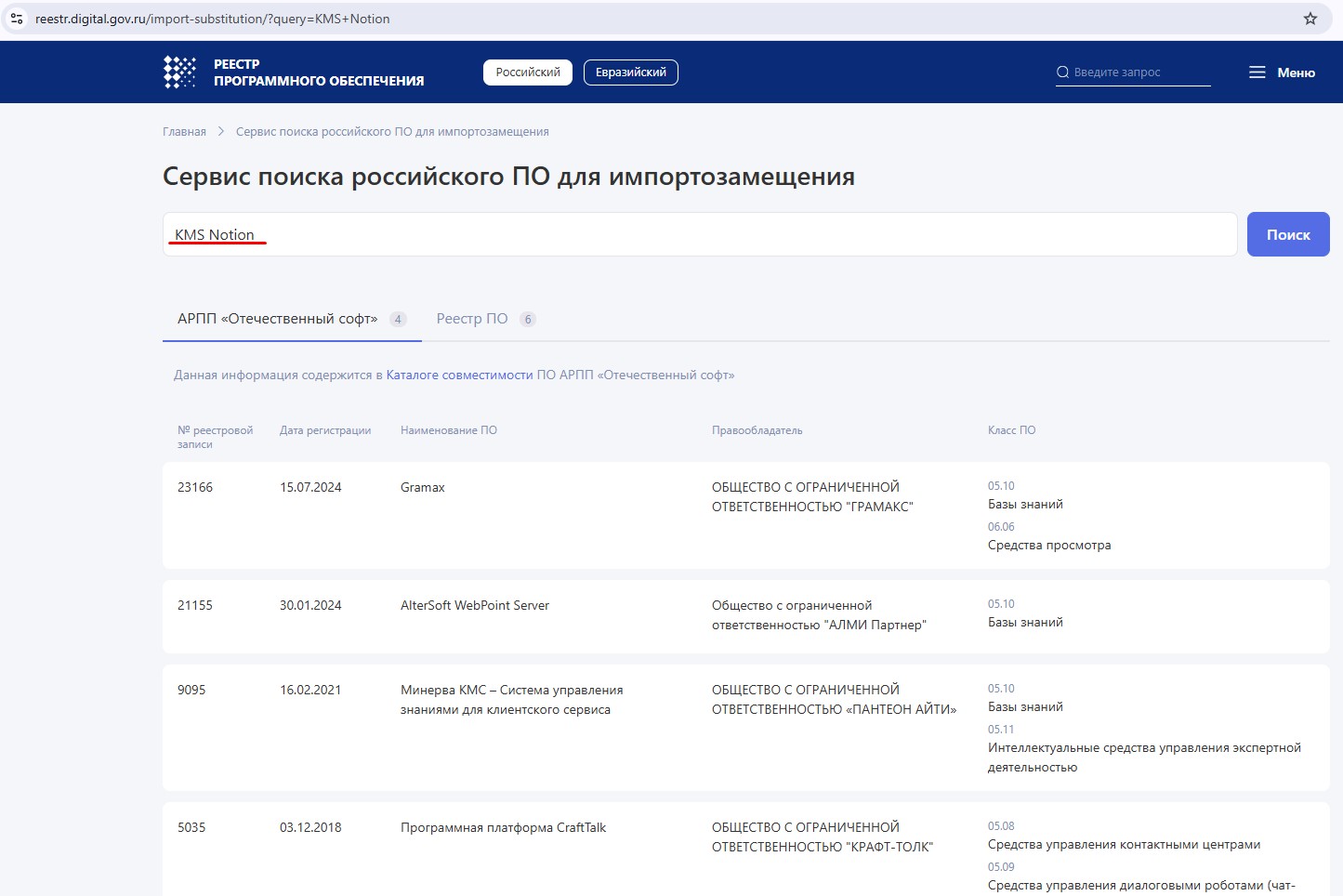This screenshot has width=1343, height=896.
Task: Open the AlterSoft WebPoint Server entry
Action: 475,605
